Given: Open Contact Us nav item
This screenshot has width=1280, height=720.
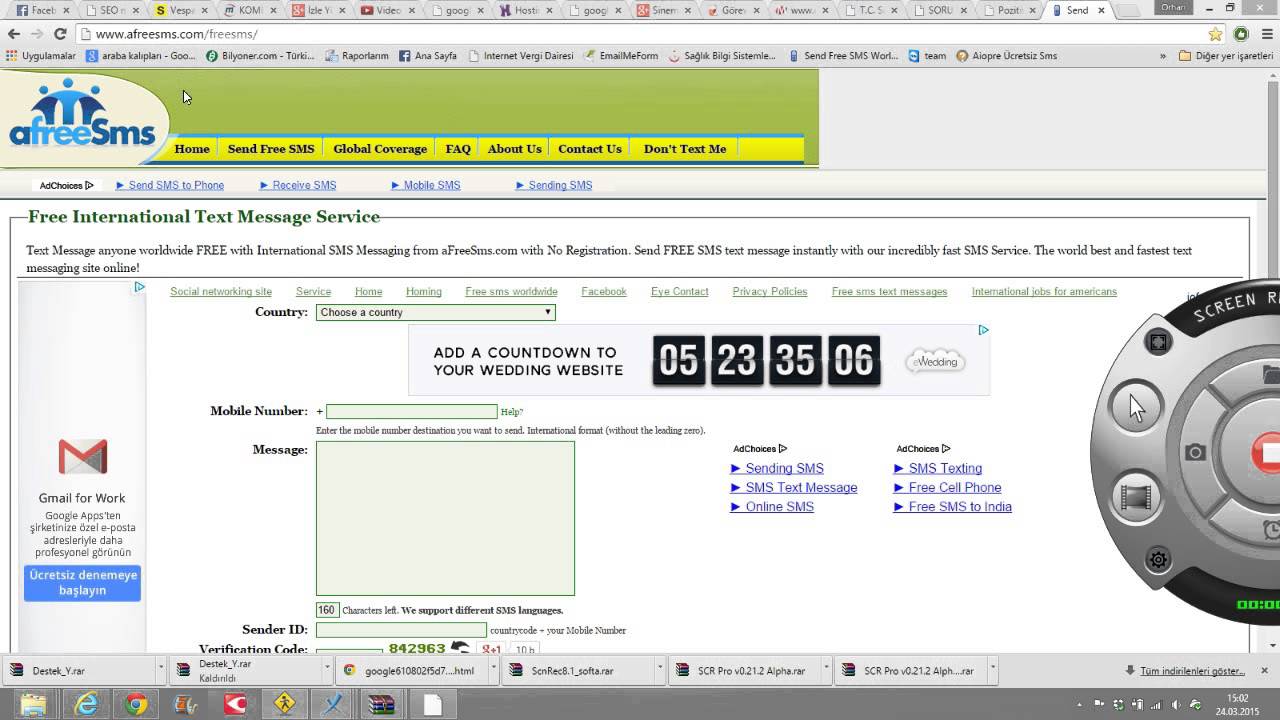Looking at the screenshot, I should click(590, 149).
